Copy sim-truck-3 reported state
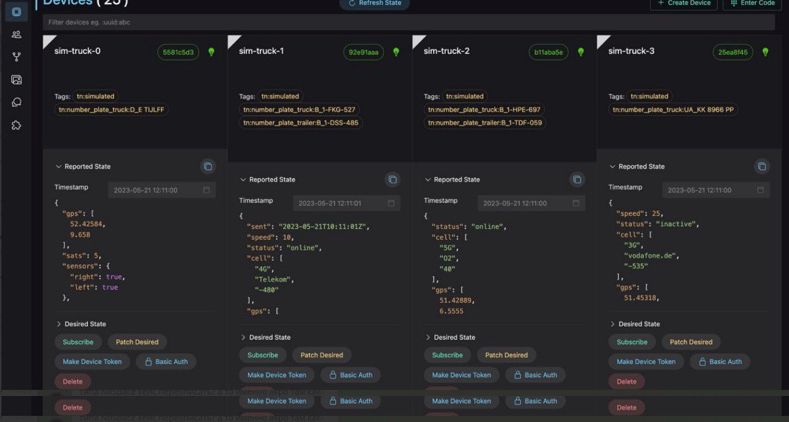 tap(762, 167)
